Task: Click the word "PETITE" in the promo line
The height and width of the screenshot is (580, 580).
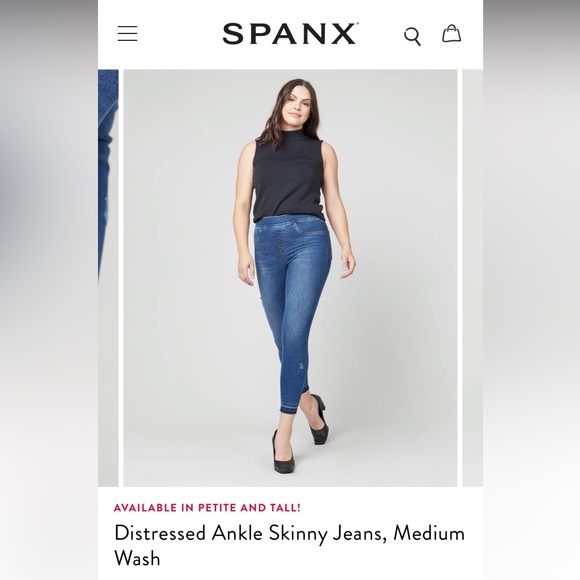Action: [x=218, y=508]
